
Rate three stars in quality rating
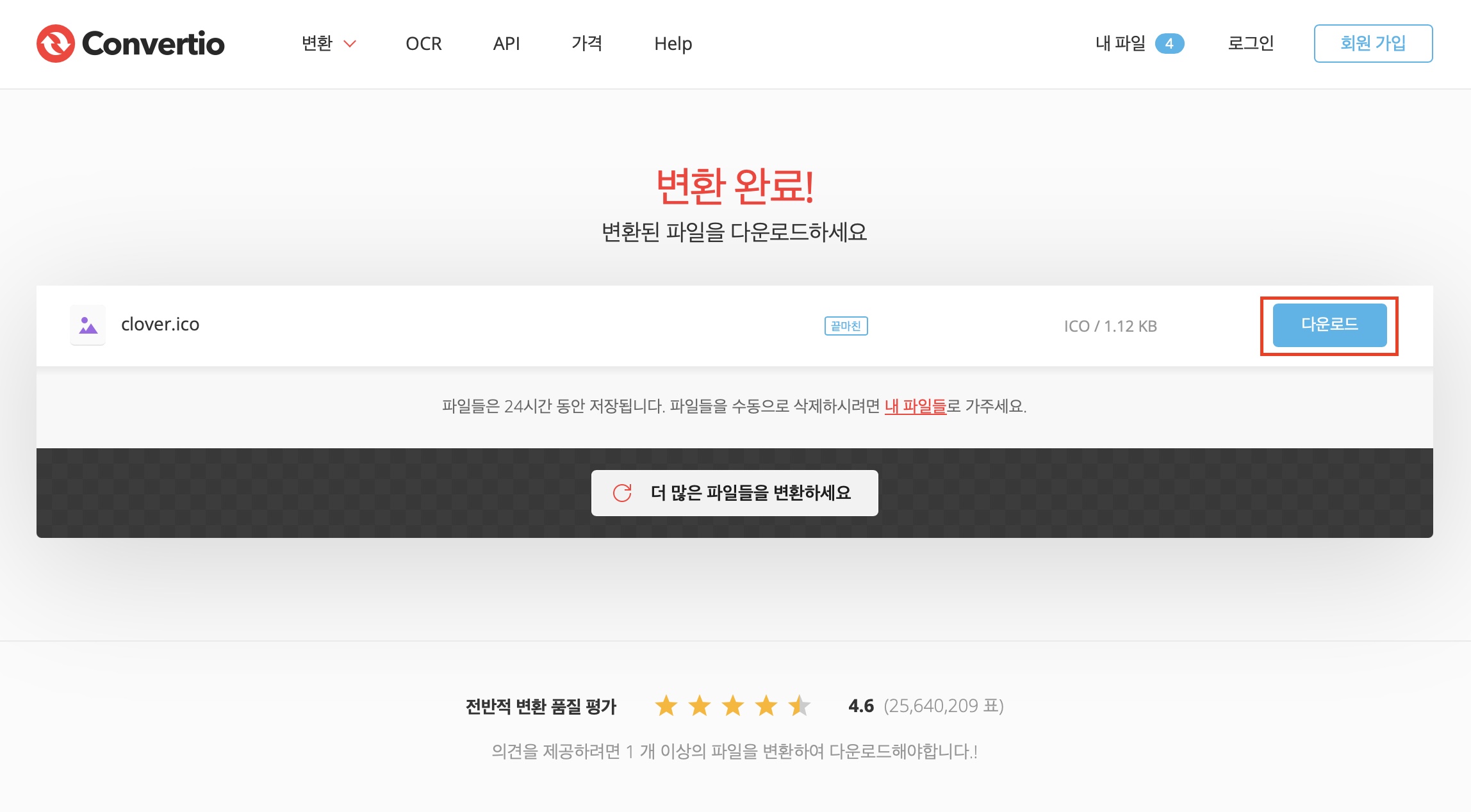[733, 706]
